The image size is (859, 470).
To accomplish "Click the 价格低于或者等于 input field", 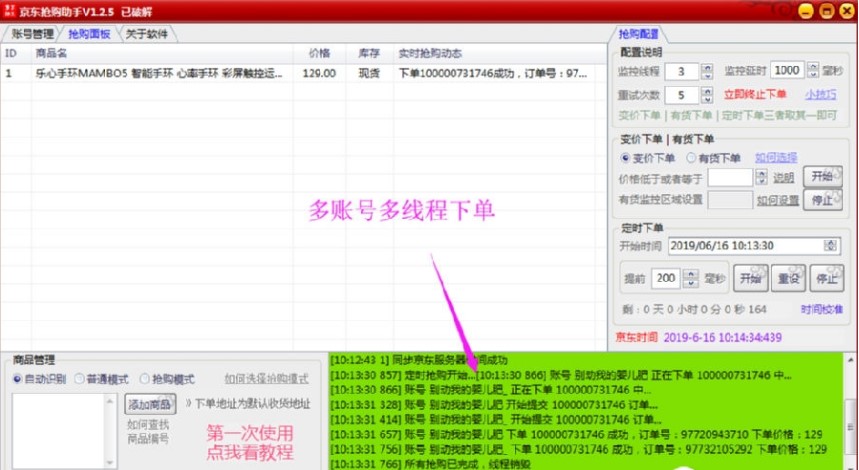I will pyautogui.click(x=730, y=177).
